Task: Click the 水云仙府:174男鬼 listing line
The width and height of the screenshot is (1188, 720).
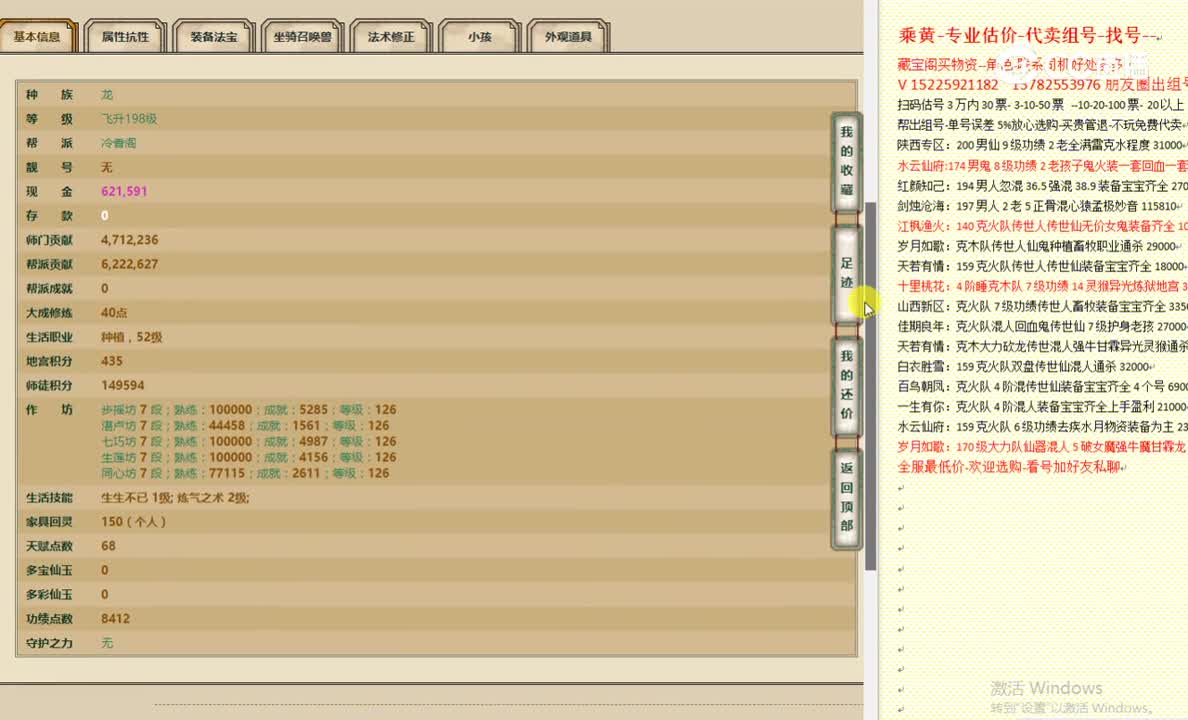Action: (1043, 165)
